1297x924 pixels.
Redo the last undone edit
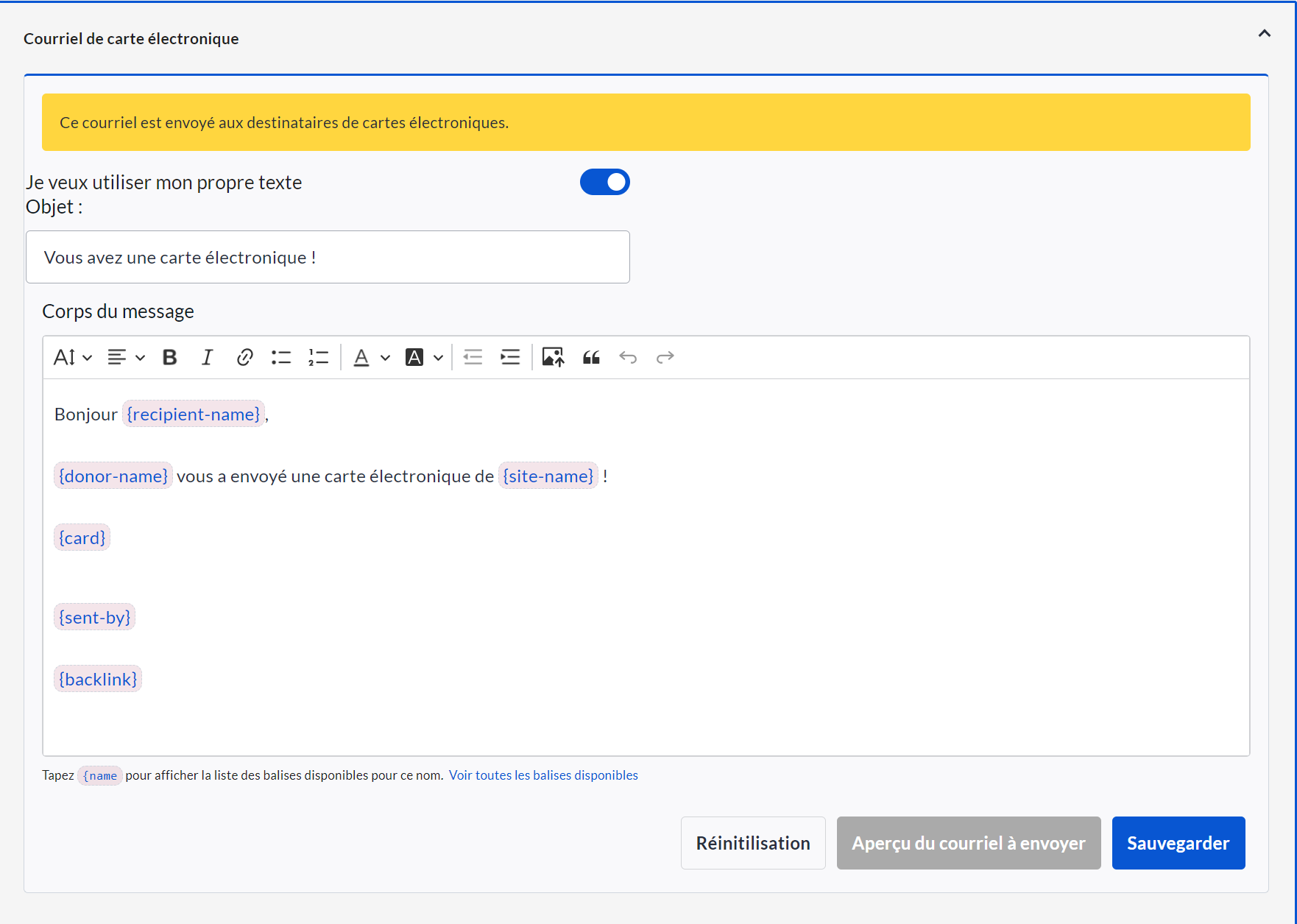tap(665, 358)
